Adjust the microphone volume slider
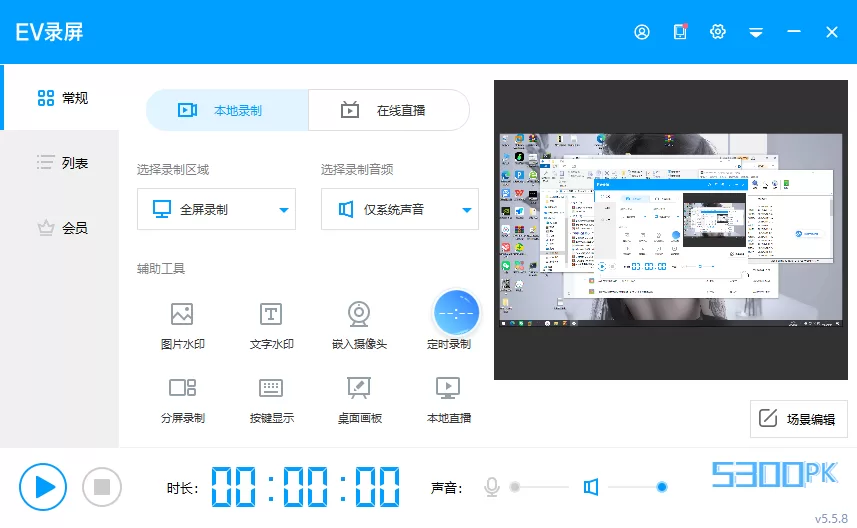The image size is (857, 528). tap(539, 487)
